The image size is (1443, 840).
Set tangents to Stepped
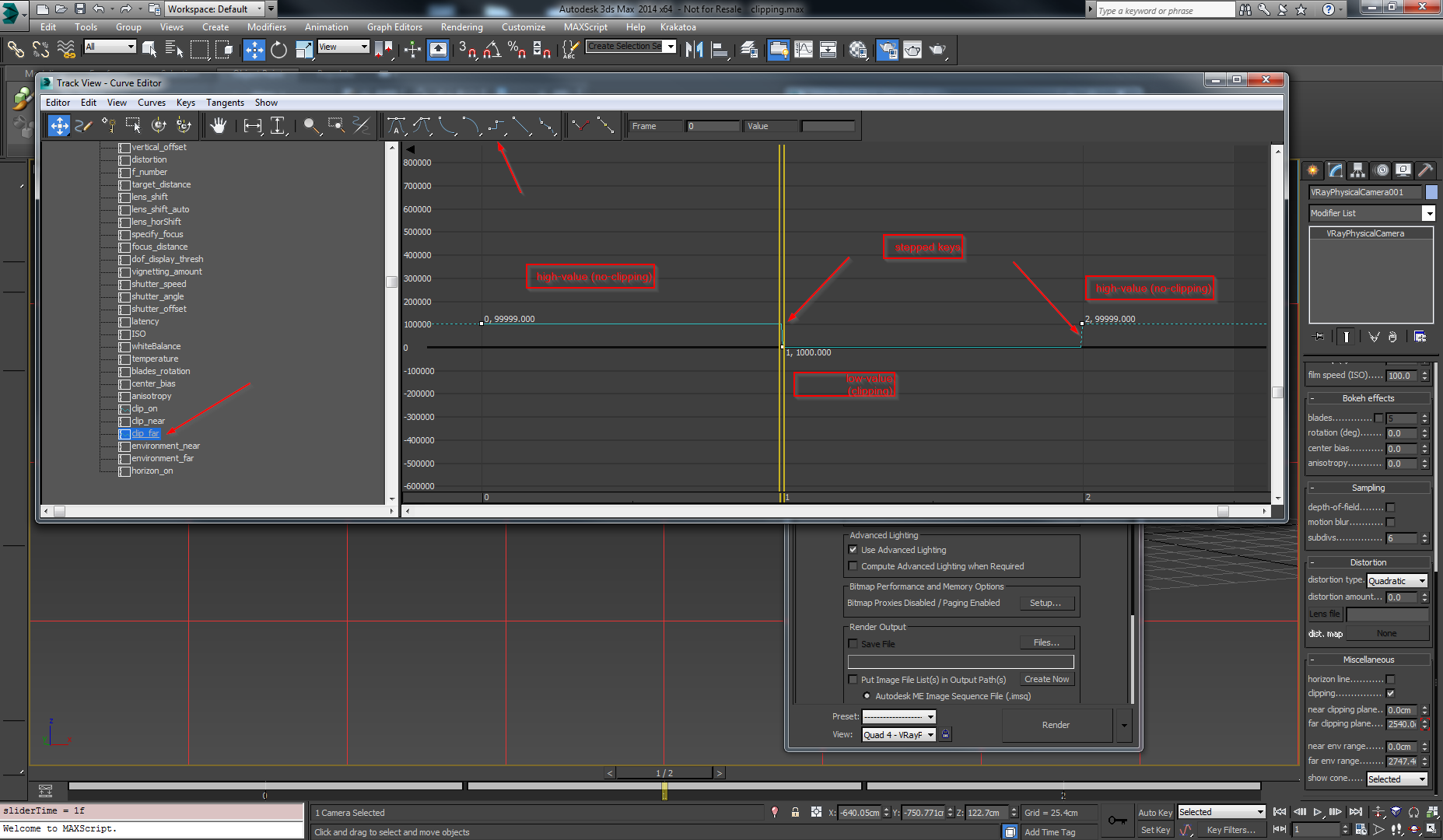click(498, 125)
